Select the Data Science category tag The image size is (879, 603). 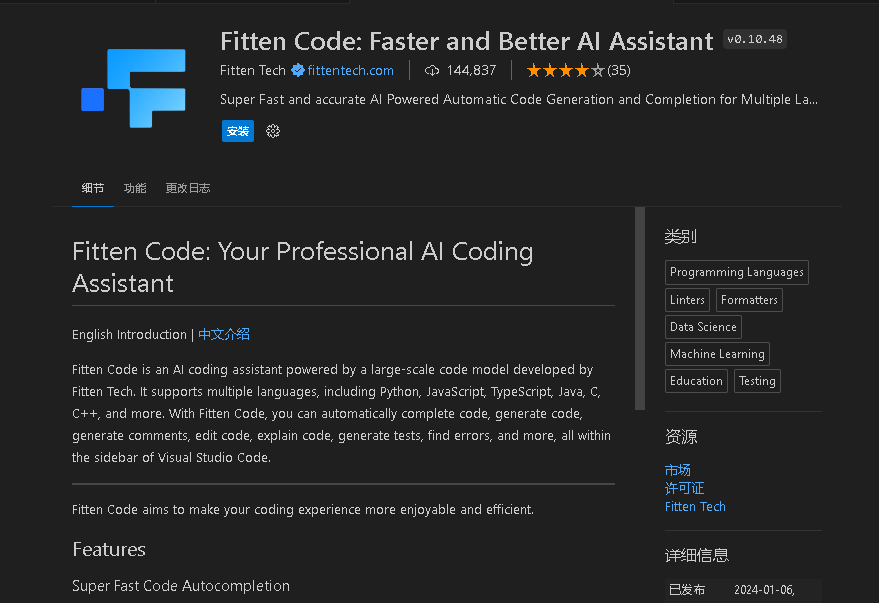[x=703, y=327]
